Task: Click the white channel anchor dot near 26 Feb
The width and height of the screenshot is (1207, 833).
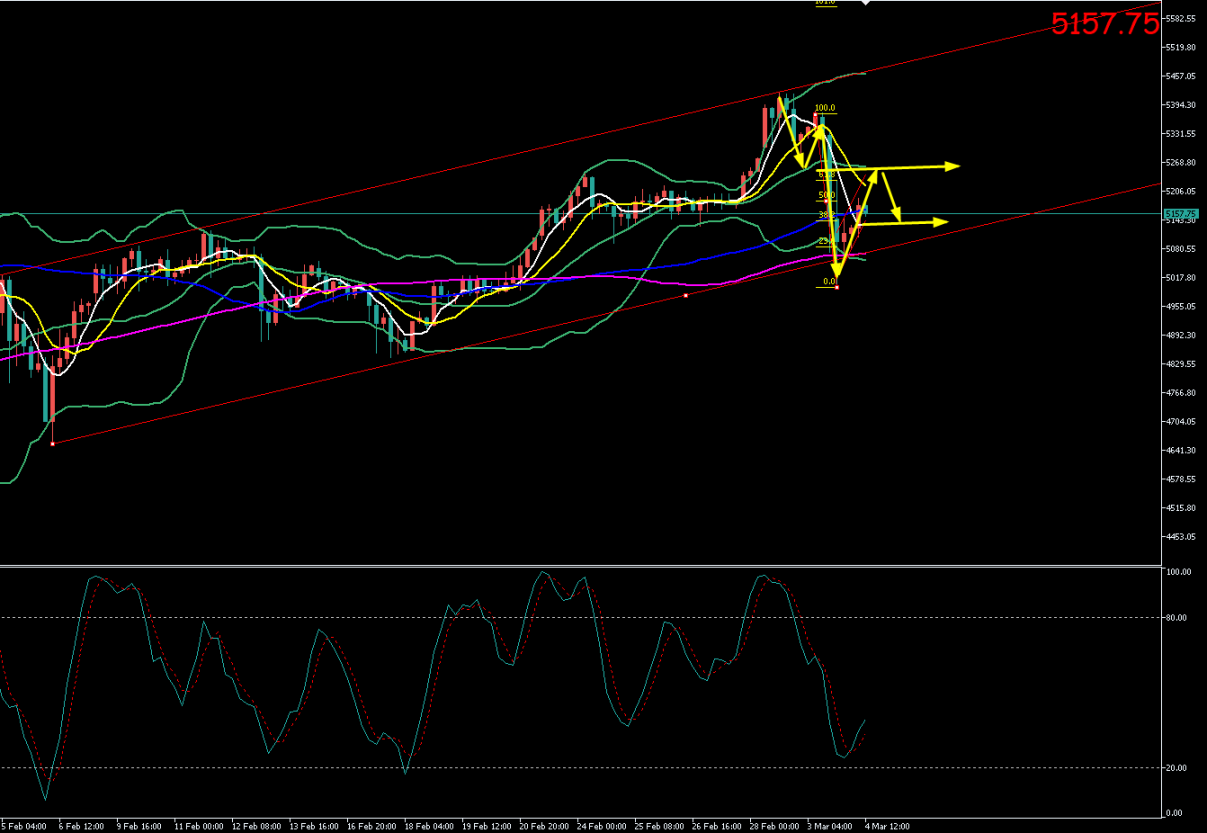Action: tap(685, 295)
